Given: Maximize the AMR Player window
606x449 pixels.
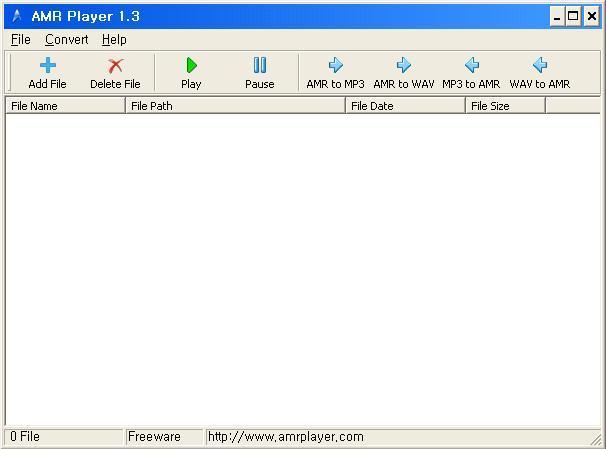Looking at the screenshot, I should (x=573, y=17).
